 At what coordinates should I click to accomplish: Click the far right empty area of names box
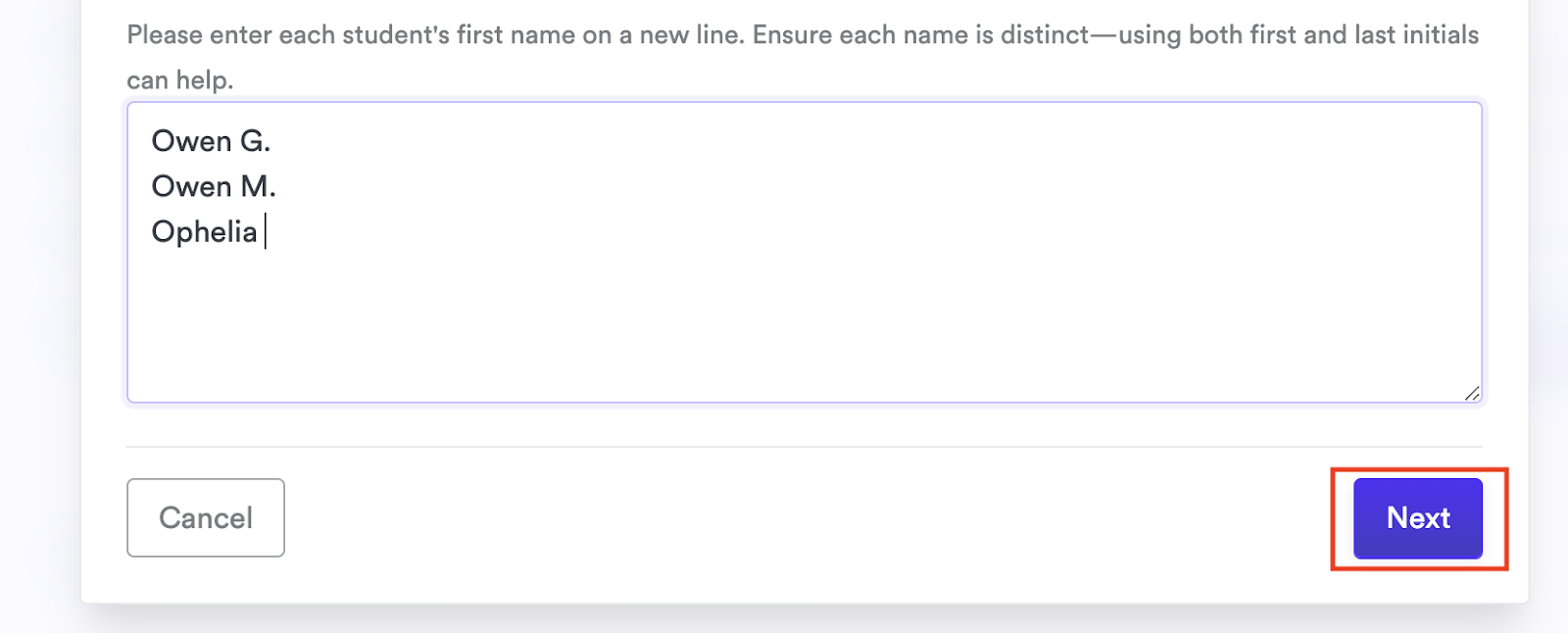tap(1372, 245)
